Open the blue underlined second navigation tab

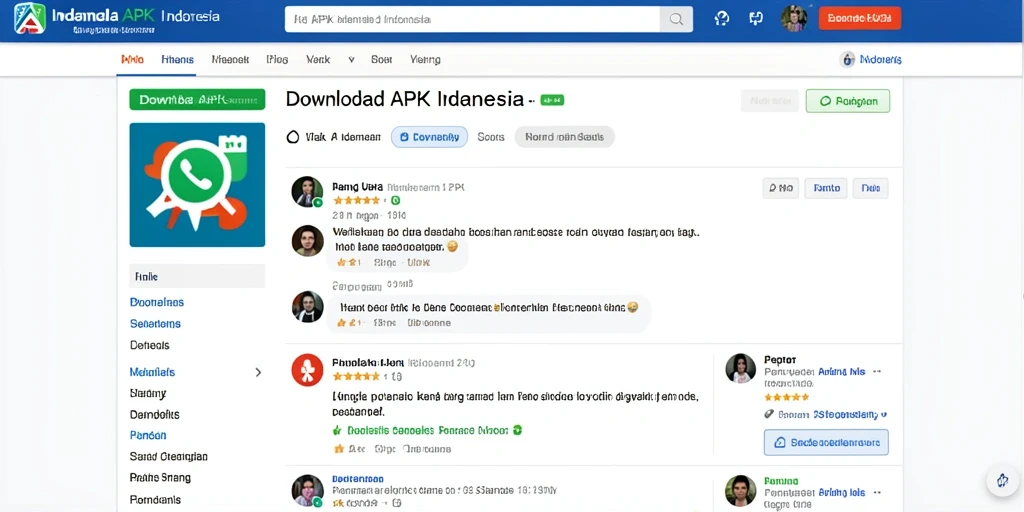[177, 59]
